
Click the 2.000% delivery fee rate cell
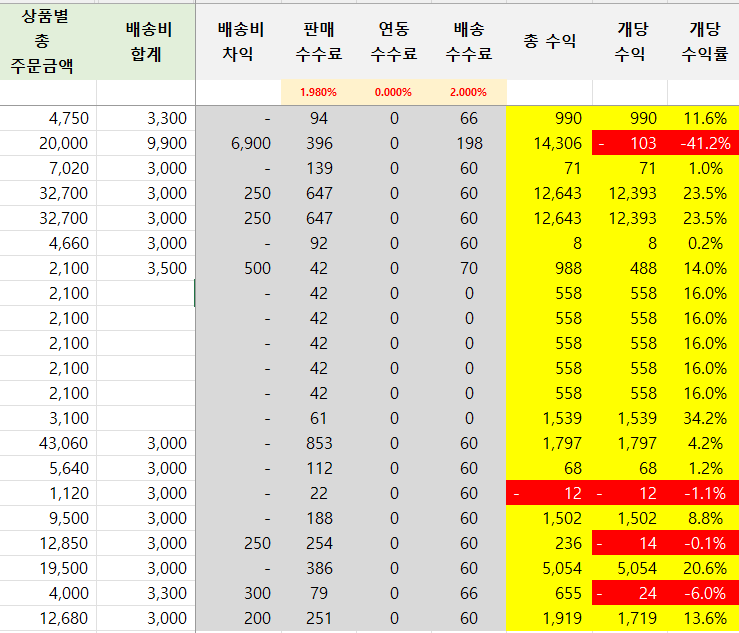click(469, 92)
